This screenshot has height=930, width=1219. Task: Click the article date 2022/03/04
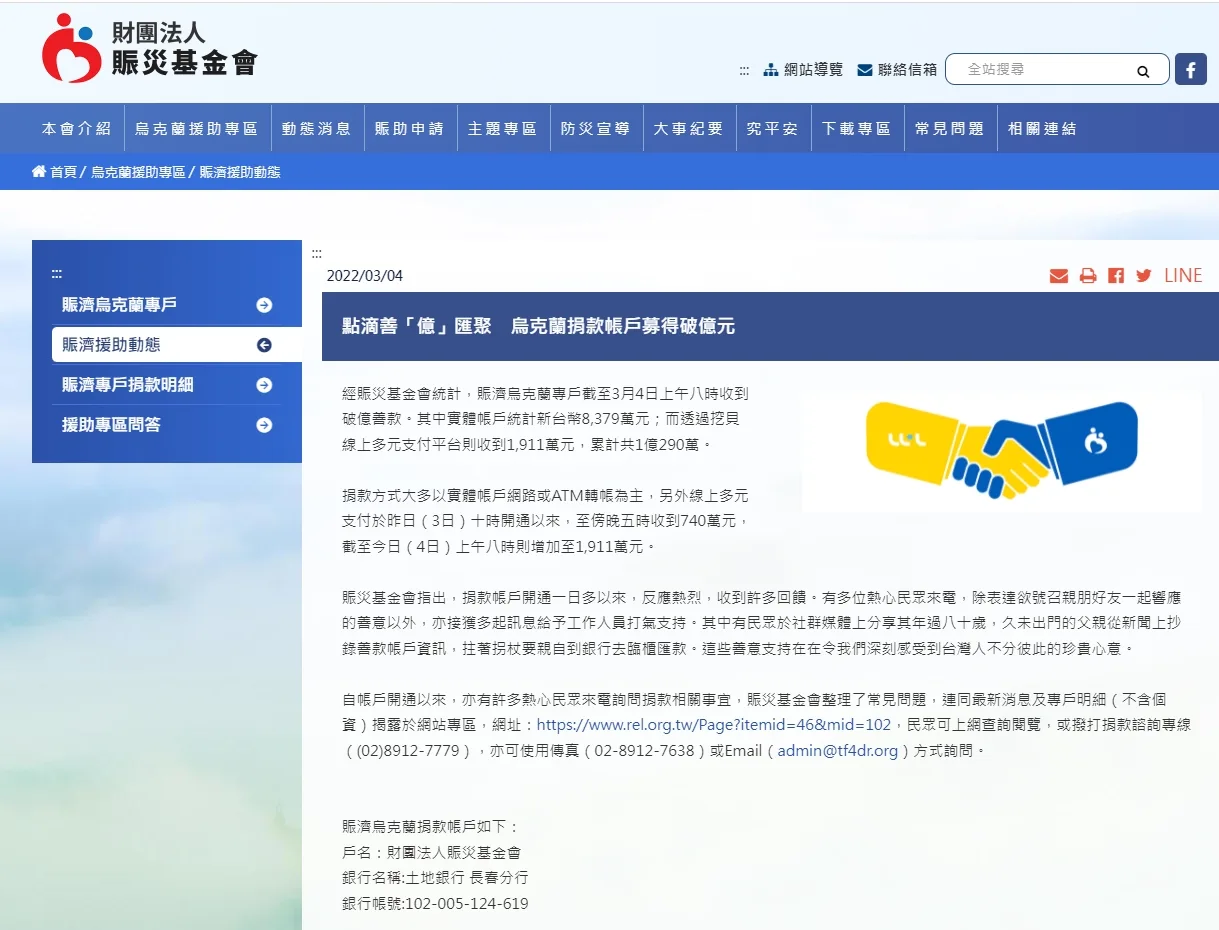(365, 276)
